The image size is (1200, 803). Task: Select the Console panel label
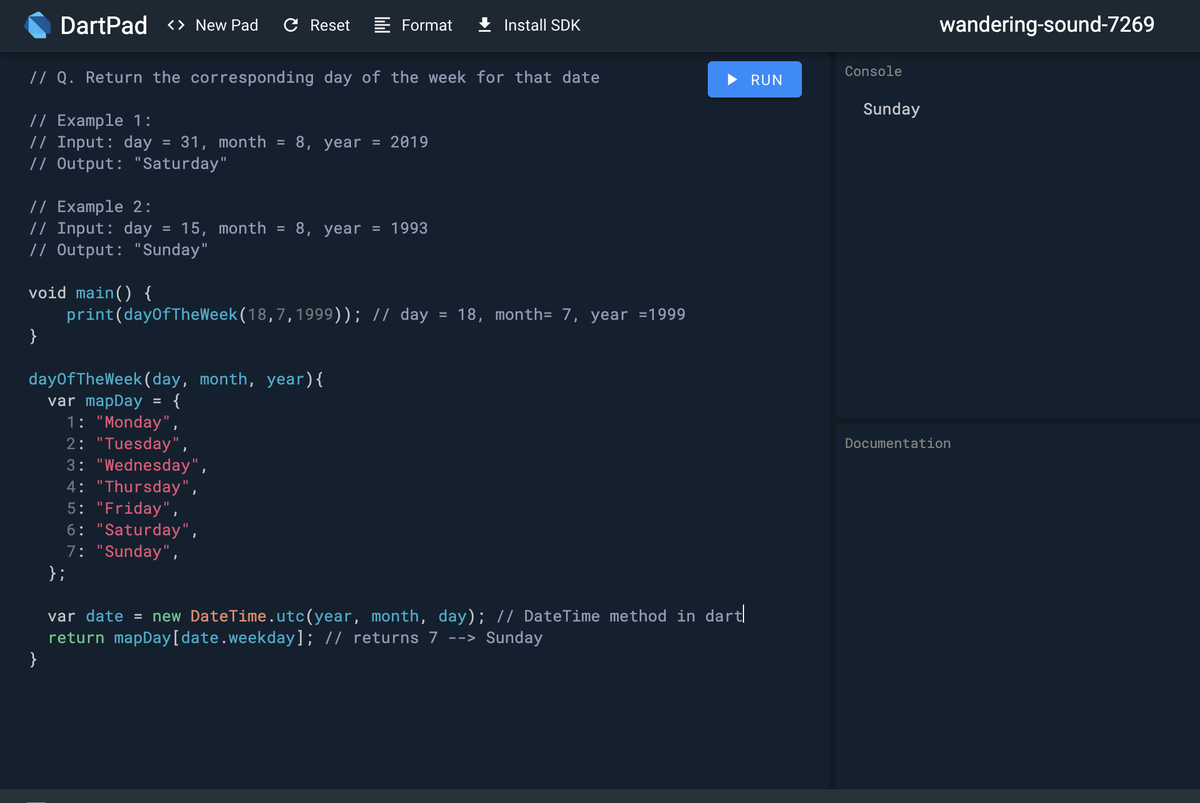[x=873, y=71]
